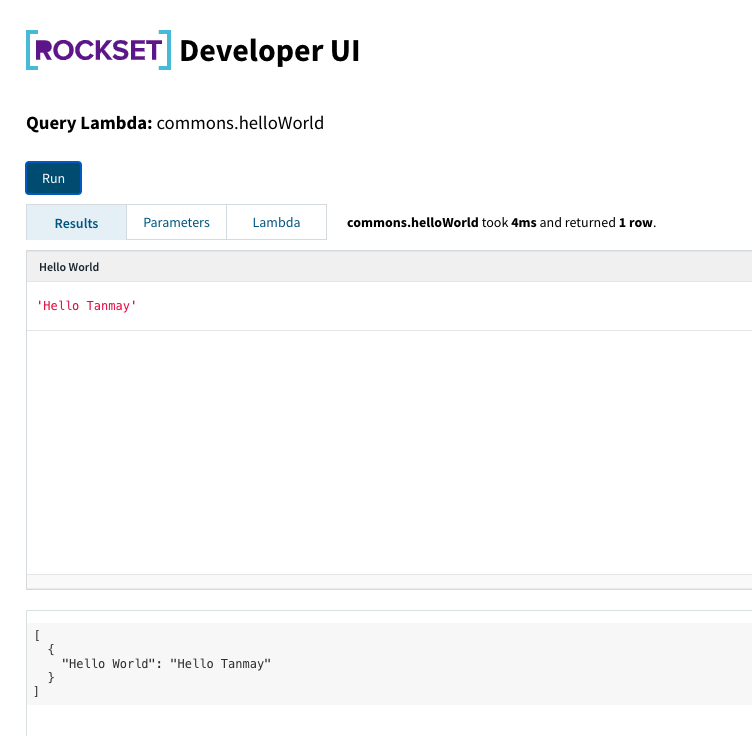The image size is (752, 736).
Task: Run the commons.helloWorld query lambda
Action: pyautogui.click(x=53, y=178)
